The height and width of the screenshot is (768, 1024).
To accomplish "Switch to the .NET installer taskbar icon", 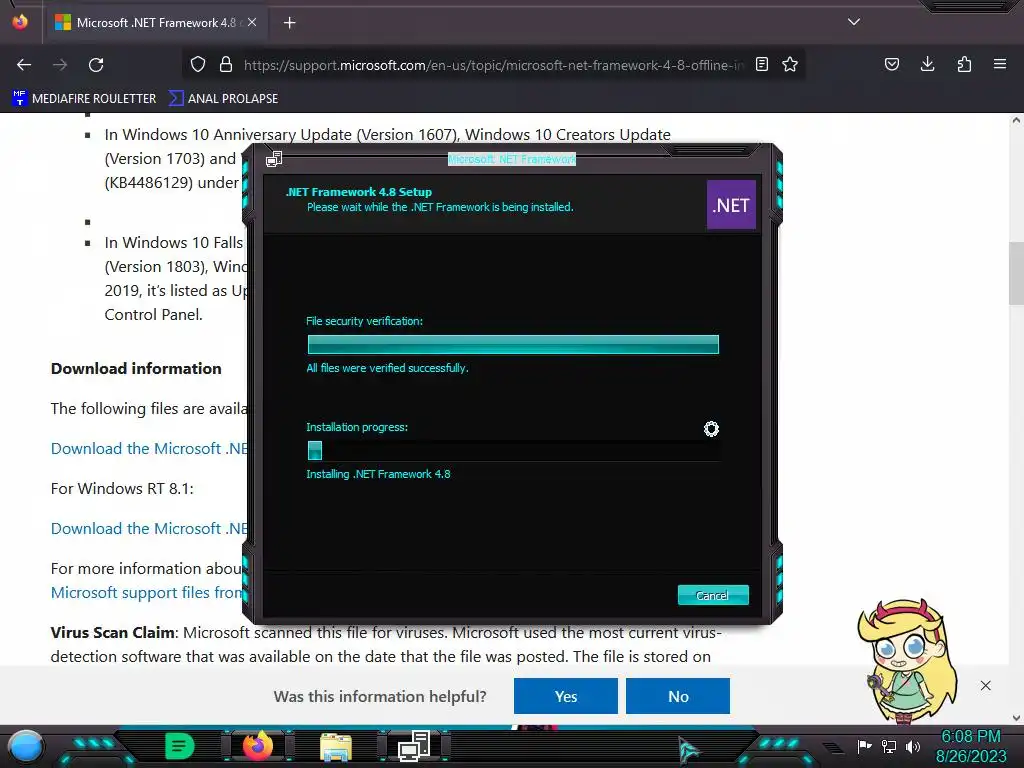I will pos(414,746).
